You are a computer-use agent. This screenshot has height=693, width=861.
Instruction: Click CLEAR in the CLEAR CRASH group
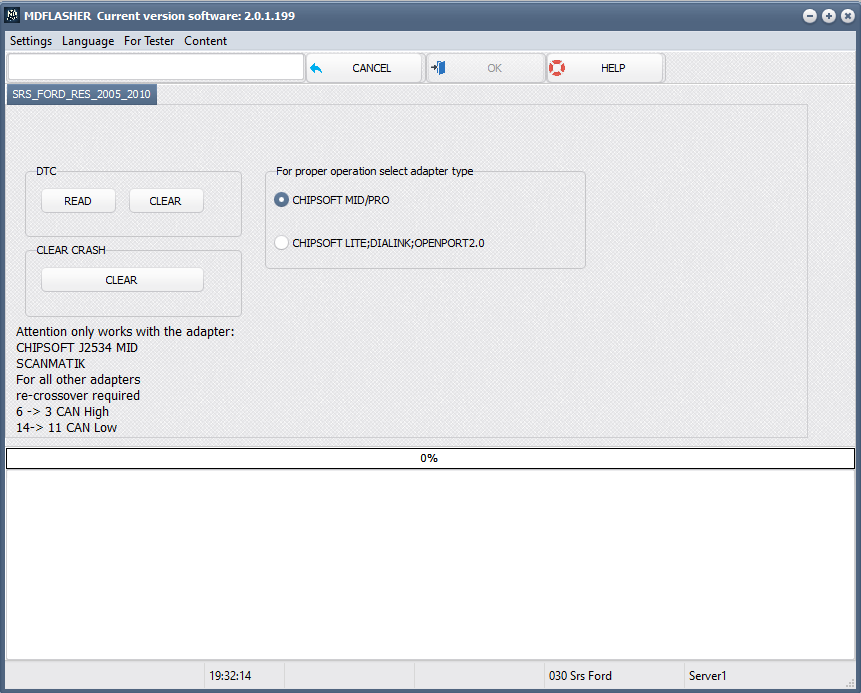[x=122, y=280]
